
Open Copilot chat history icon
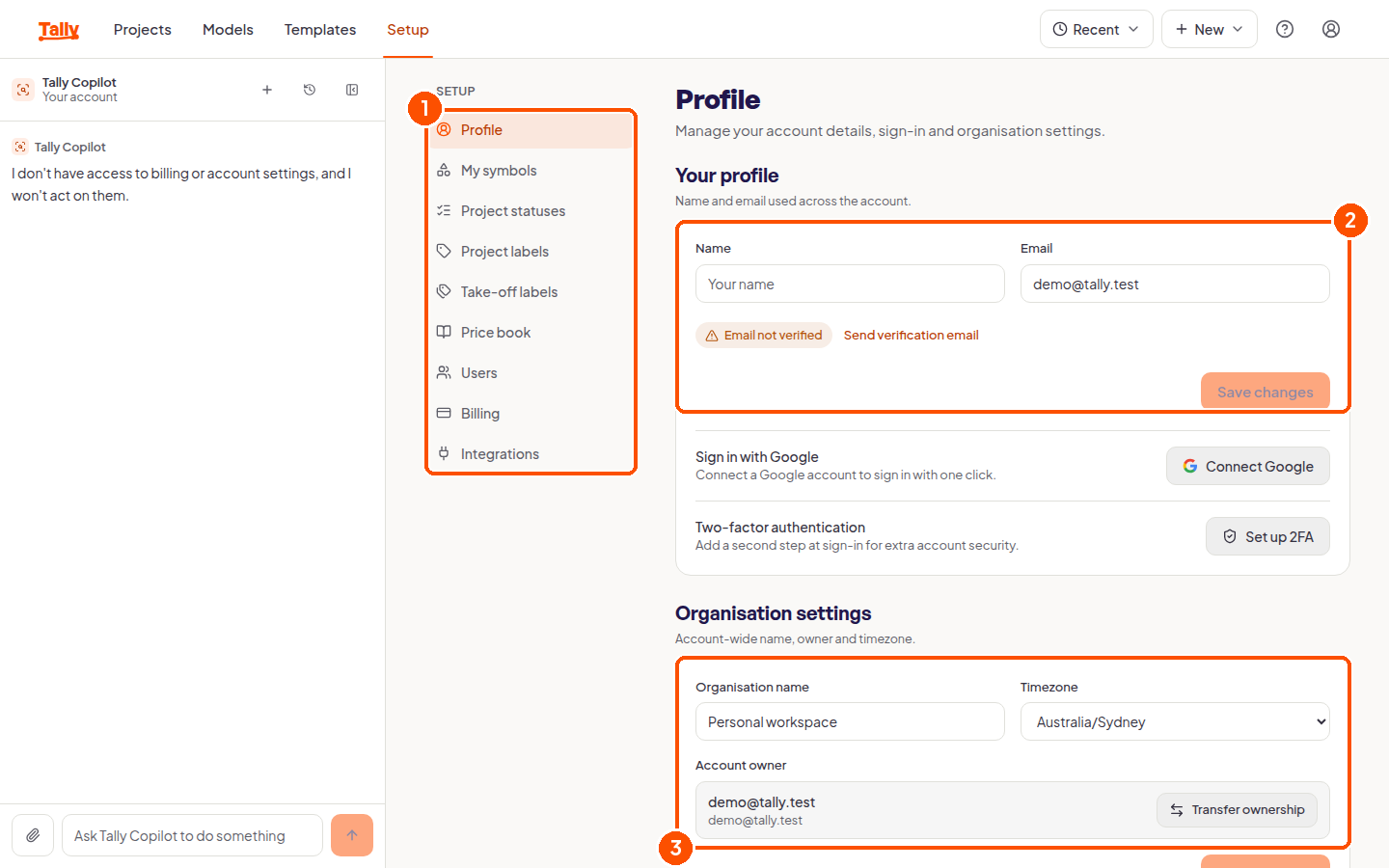[x=310, y=90]
